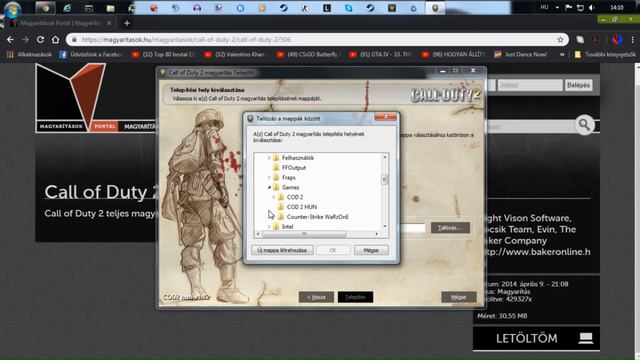Open Chrome from the taskbar
Image resolution: width=640 pixels, height=360 pixels.
coord(45,8)
